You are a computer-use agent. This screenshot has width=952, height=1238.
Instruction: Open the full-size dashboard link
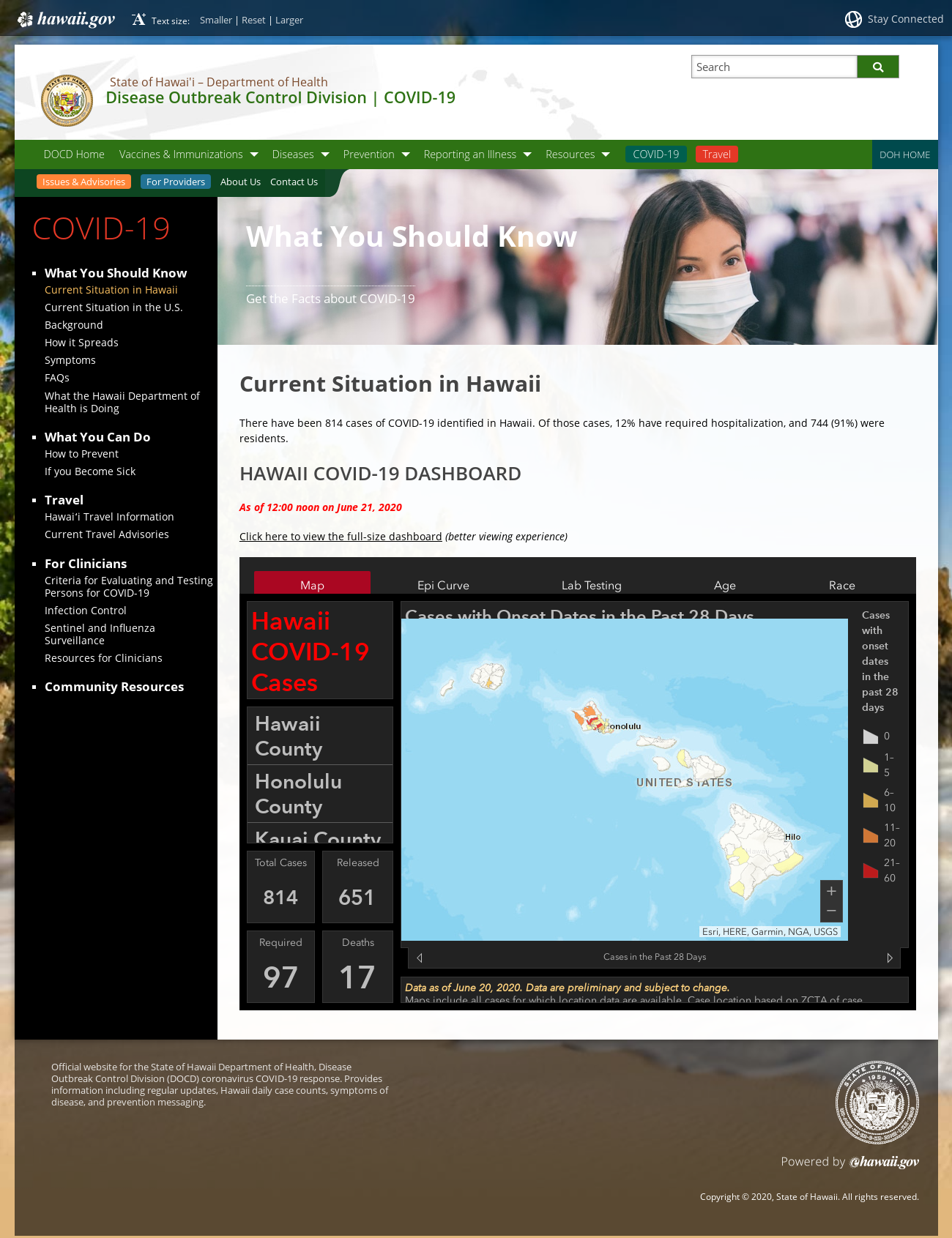pyautogui.click(x=341, y=537)
